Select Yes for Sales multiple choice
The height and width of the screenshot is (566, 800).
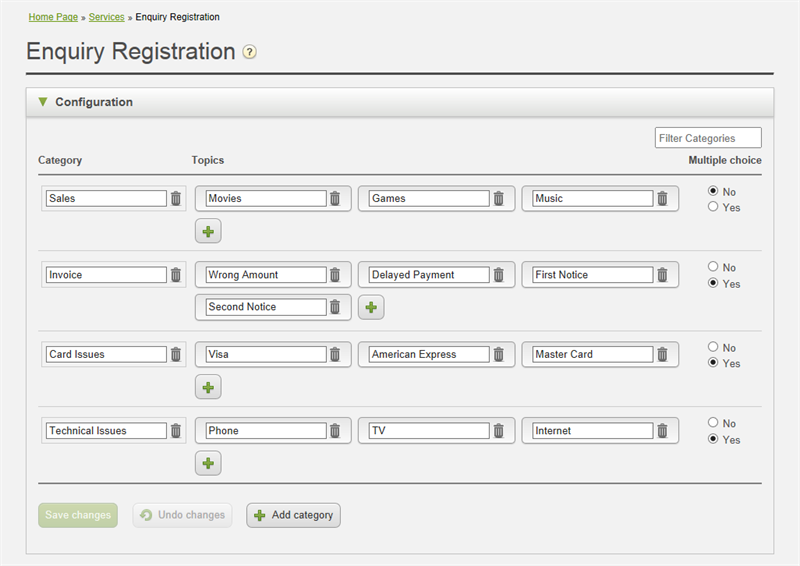[713, 207]
